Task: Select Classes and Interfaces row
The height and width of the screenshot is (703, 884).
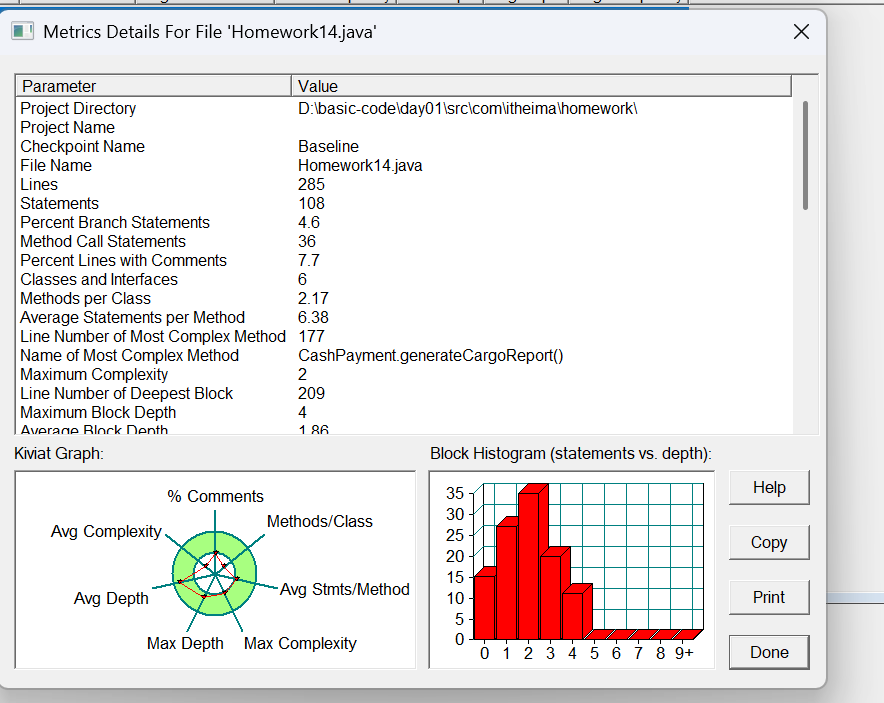Action: (x=404, y=280)
